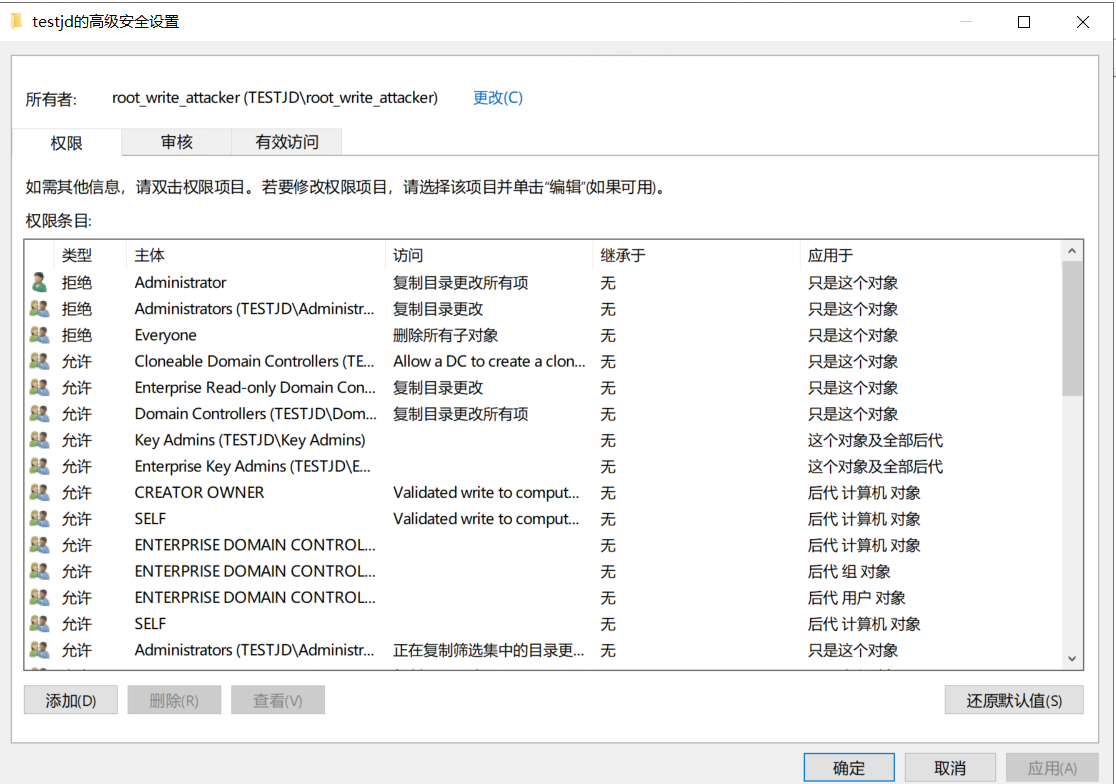Click the 查看(V) button
Screen dimensions: 1116x784
[278, 700]
